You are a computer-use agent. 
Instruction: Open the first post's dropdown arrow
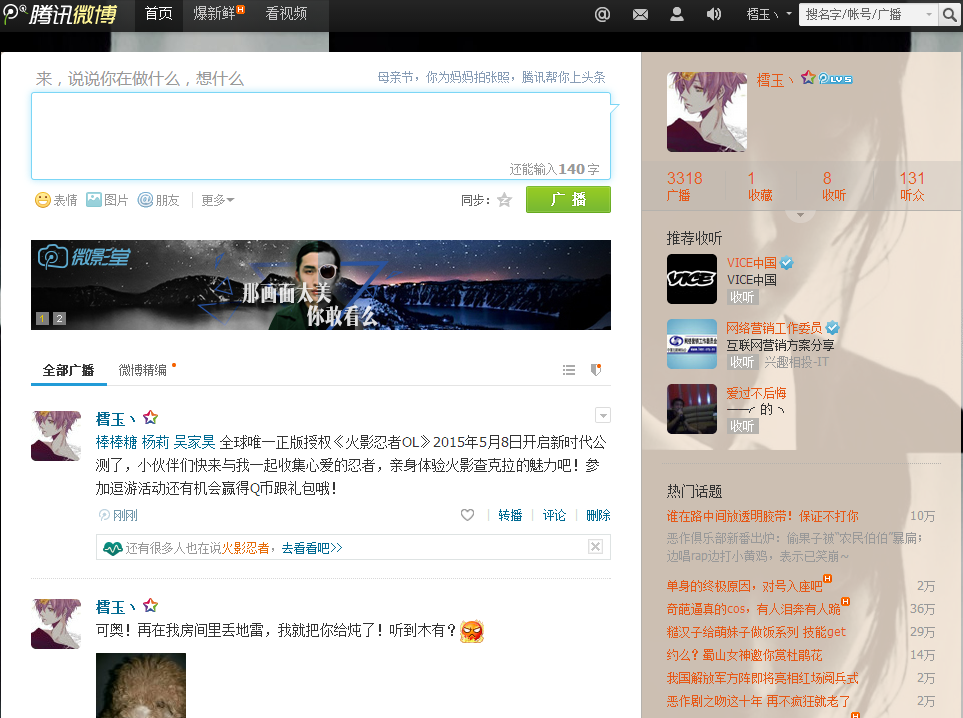[603, 416]
